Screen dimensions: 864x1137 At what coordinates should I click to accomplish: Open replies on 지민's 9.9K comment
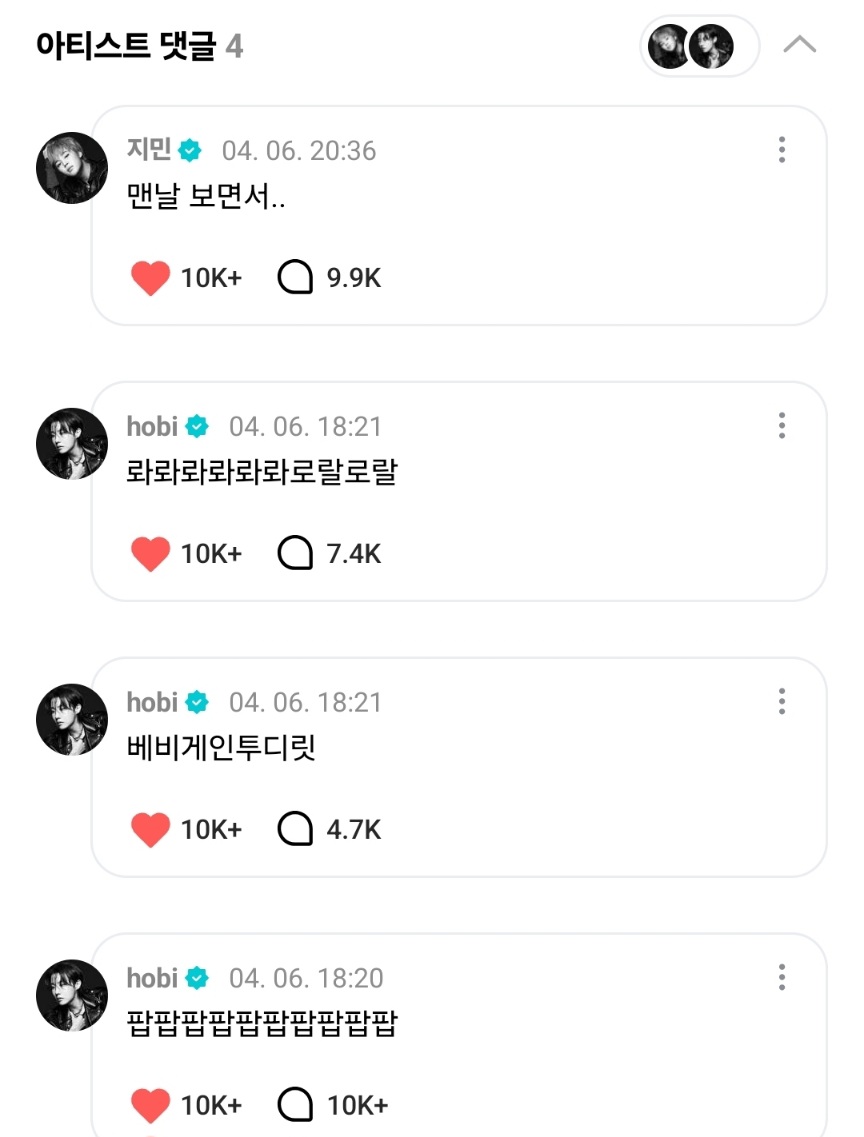pyautogui.click(x=295, y=278)
